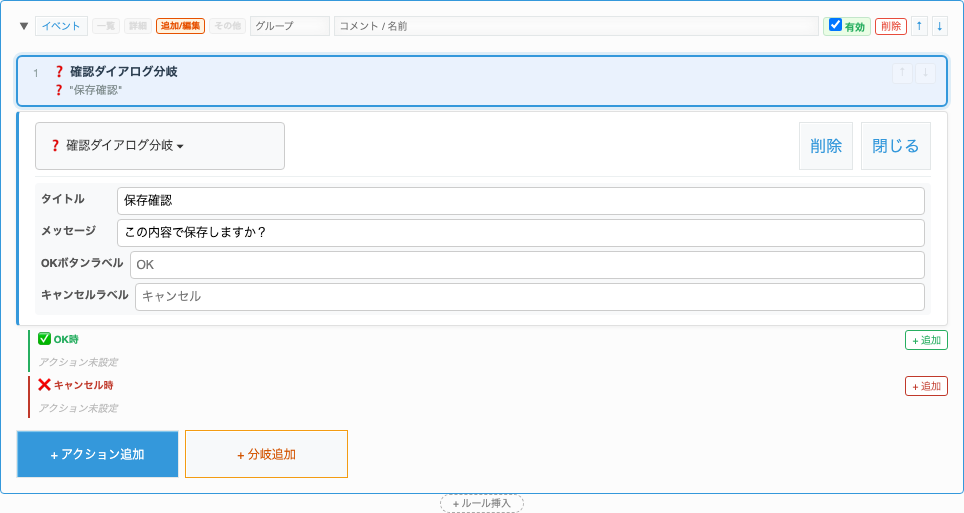The image size is (964, 513).
Task: Click the コメント / 名前 input field
Action: coord(576,26)
